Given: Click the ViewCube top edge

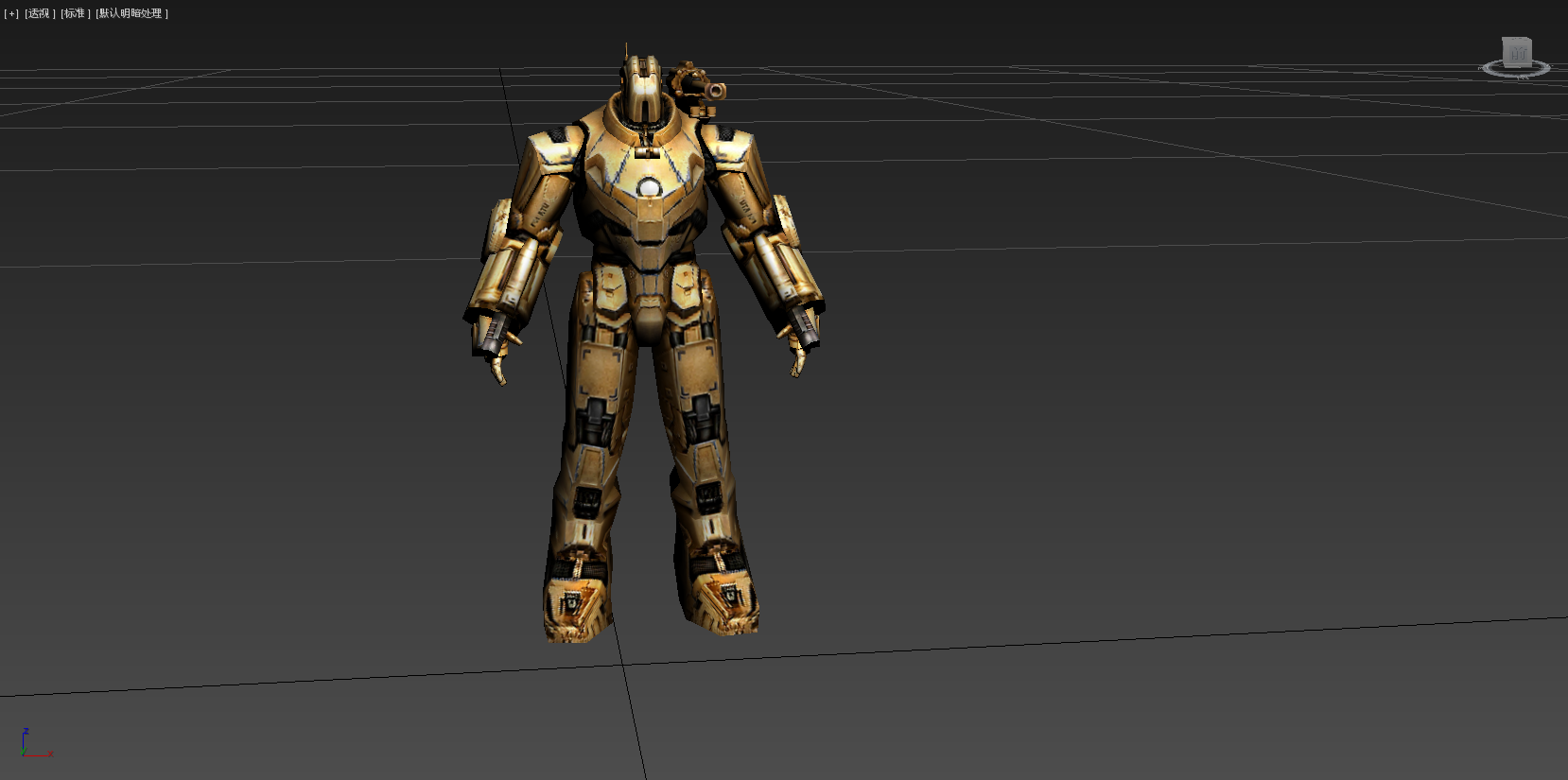Looking at the screenshot, I should (x=1518, y=40).
